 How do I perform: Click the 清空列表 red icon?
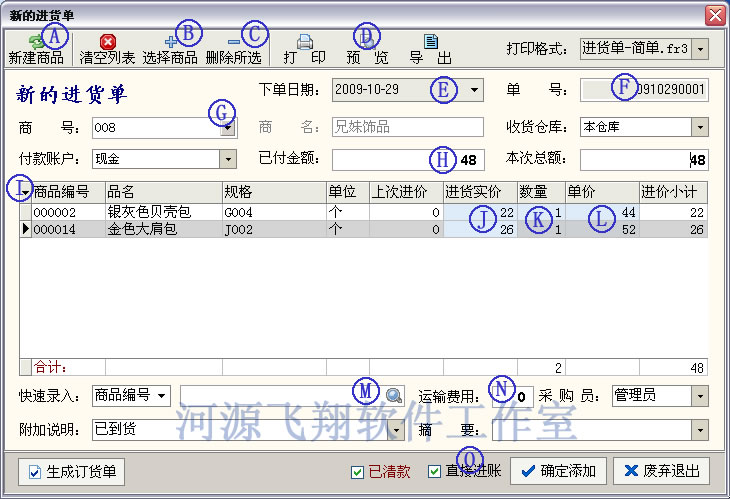(x=107, y=41)
